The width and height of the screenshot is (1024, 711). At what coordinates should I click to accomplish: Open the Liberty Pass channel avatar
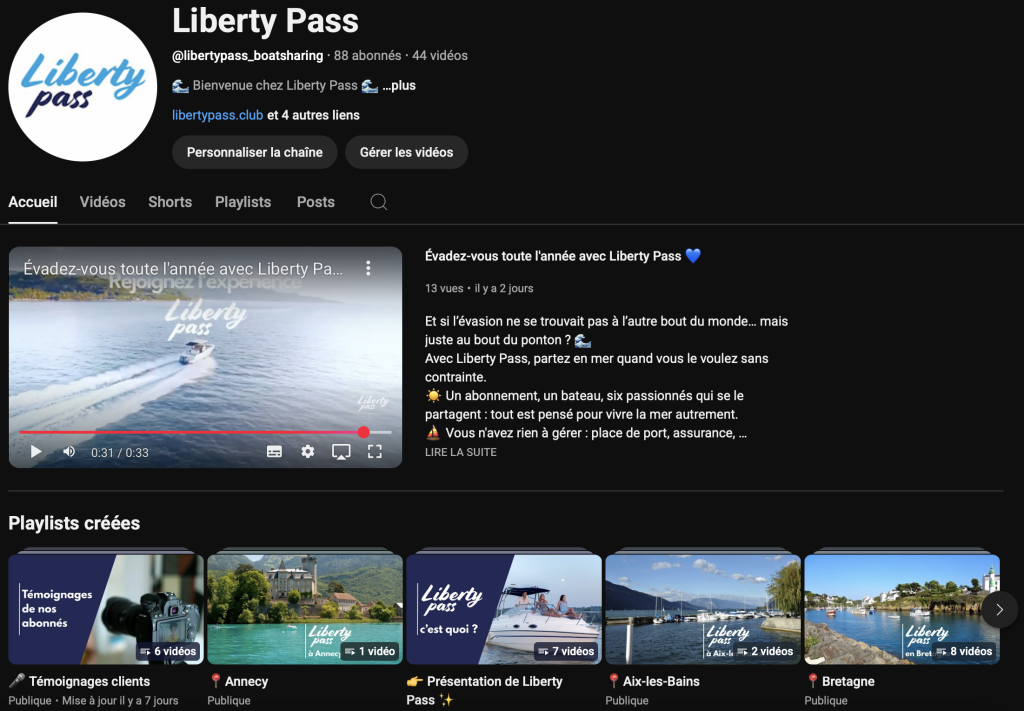tap(82, 87)
